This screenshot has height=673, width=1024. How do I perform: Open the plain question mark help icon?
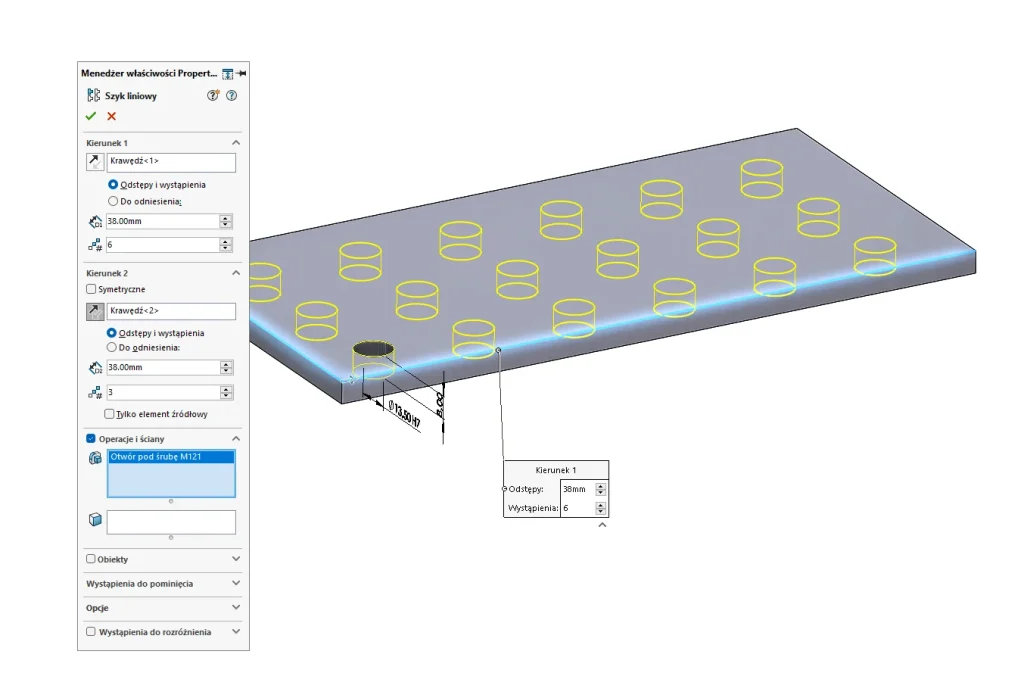click(x=231, y=95)
